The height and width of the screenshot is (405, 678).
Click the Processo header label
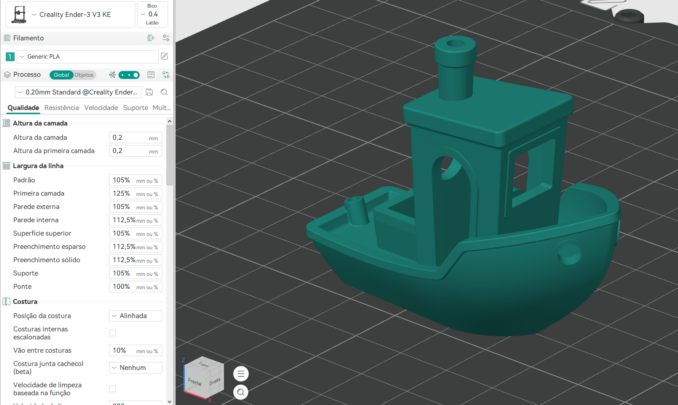click(x=27, y=75)
